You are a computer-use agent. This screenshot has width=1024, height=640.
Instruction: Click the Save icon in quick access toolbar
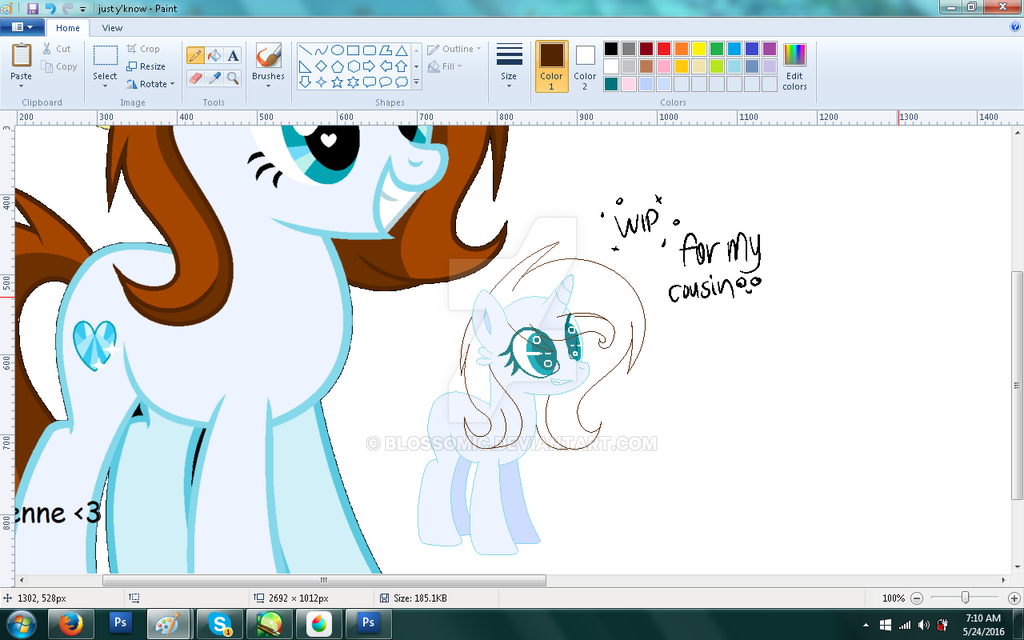pos(33,8)
